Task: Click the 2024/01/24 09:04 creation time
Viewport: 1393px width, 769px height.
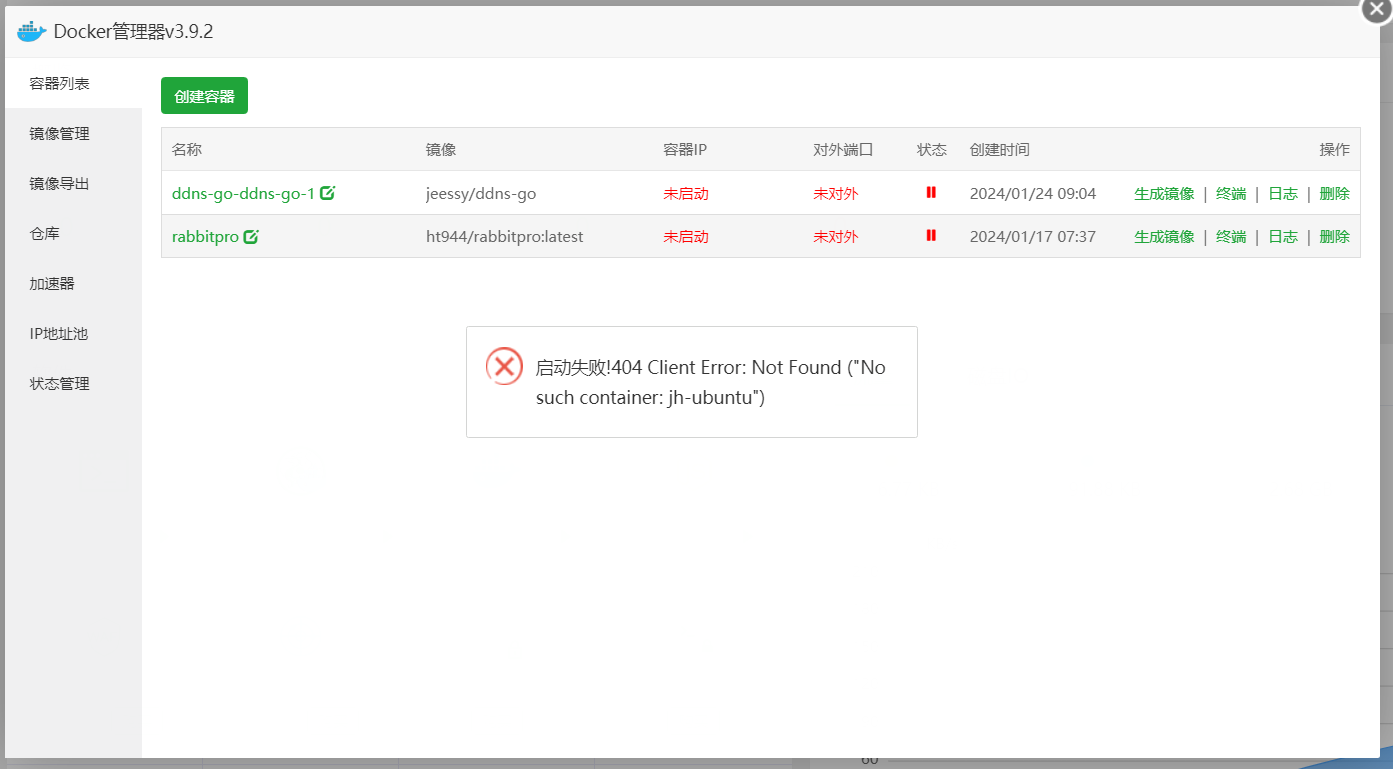Action: point(1033,193)
